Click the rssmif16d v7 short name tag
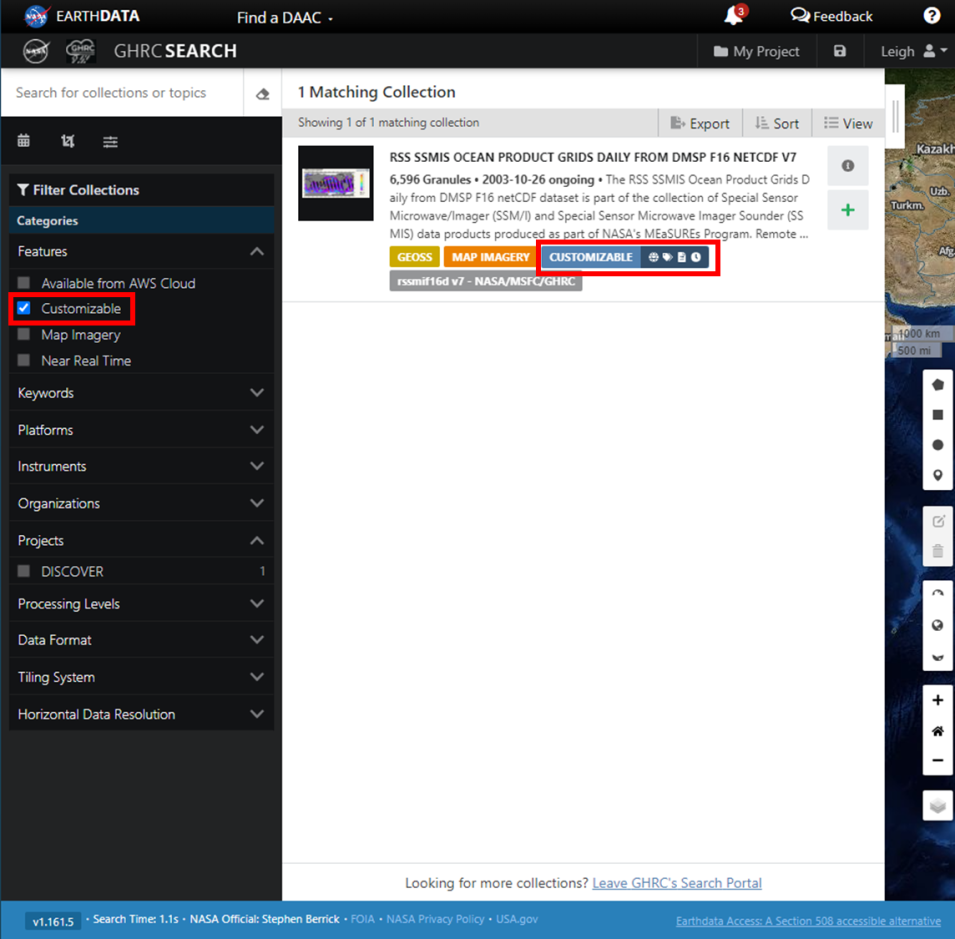The width and height of the screenshot is (955, 939). [485, 281]
